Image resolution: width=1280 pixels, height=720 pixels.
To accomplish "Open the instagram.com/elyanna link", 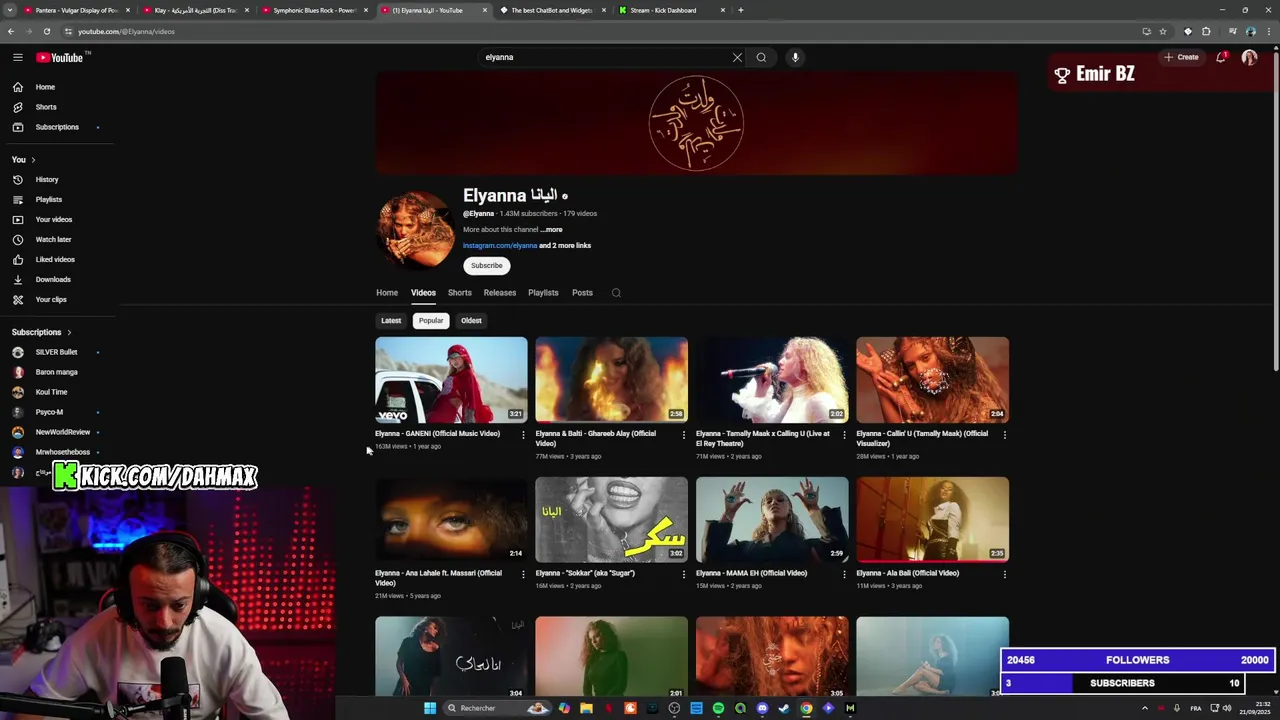I will (x=500, y=246).
